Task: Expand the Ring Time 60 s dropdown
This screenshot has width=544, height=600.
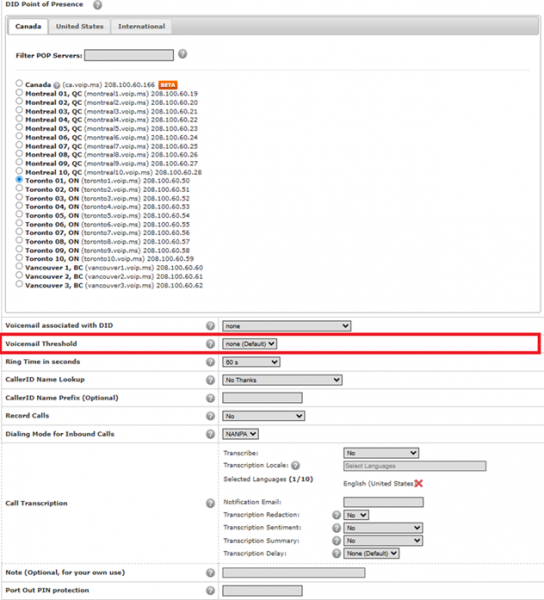Action: point(251,362)
